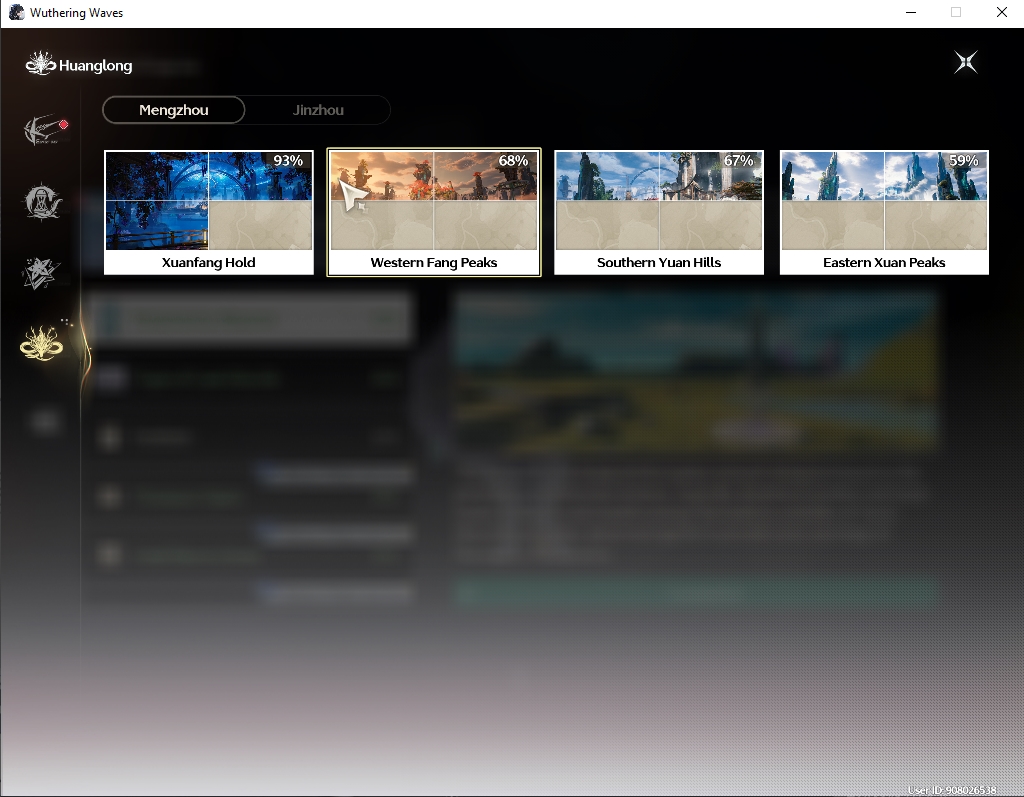Viewport: 1024px width, 797px height.
Task: Click the golden lotus sidebar icon
Action: 42,343
